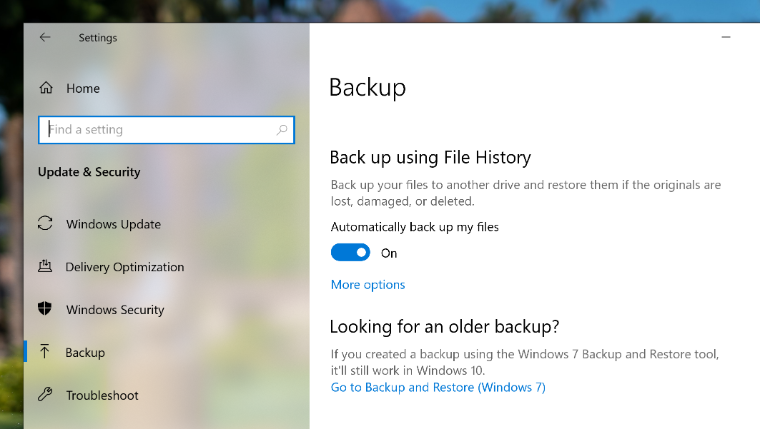
Task: Focus the Find a setting search box
Action: pyautogui.click(x=166, y=130)
